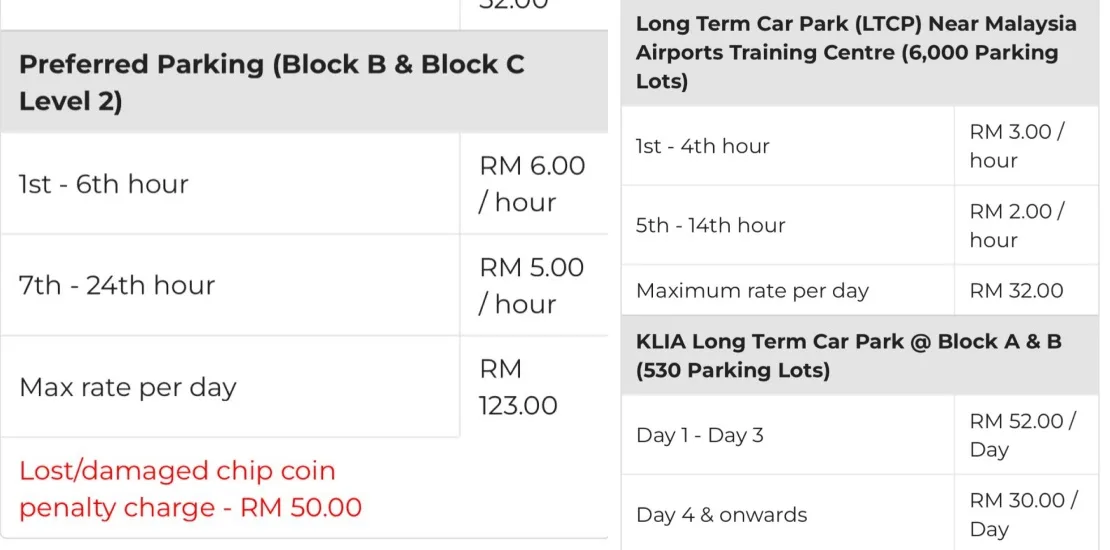The width and height of the screenshot is (1110, 550).
Task: Select the "Day 1 - Day 3" row label
Action: point(700,435)
